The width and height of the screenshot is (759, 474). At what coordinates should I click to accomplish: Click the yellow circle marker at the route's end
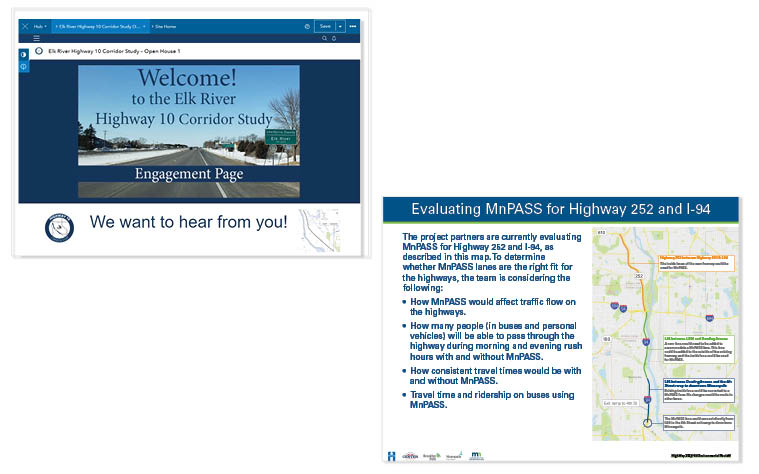(647, 423)
